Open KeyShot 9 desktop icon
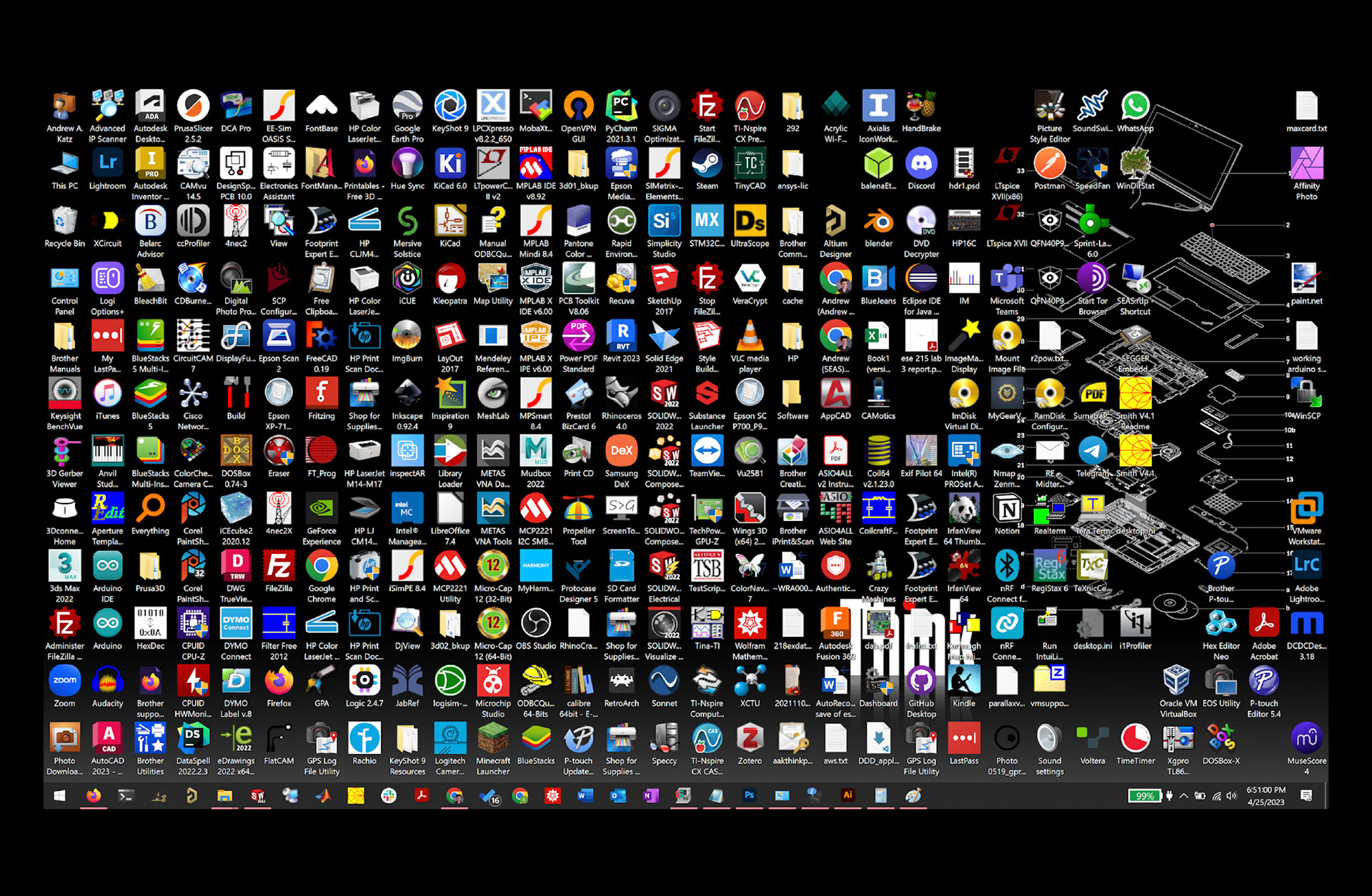This screenshot has height=896, width=1372. [x=450, y=111]
